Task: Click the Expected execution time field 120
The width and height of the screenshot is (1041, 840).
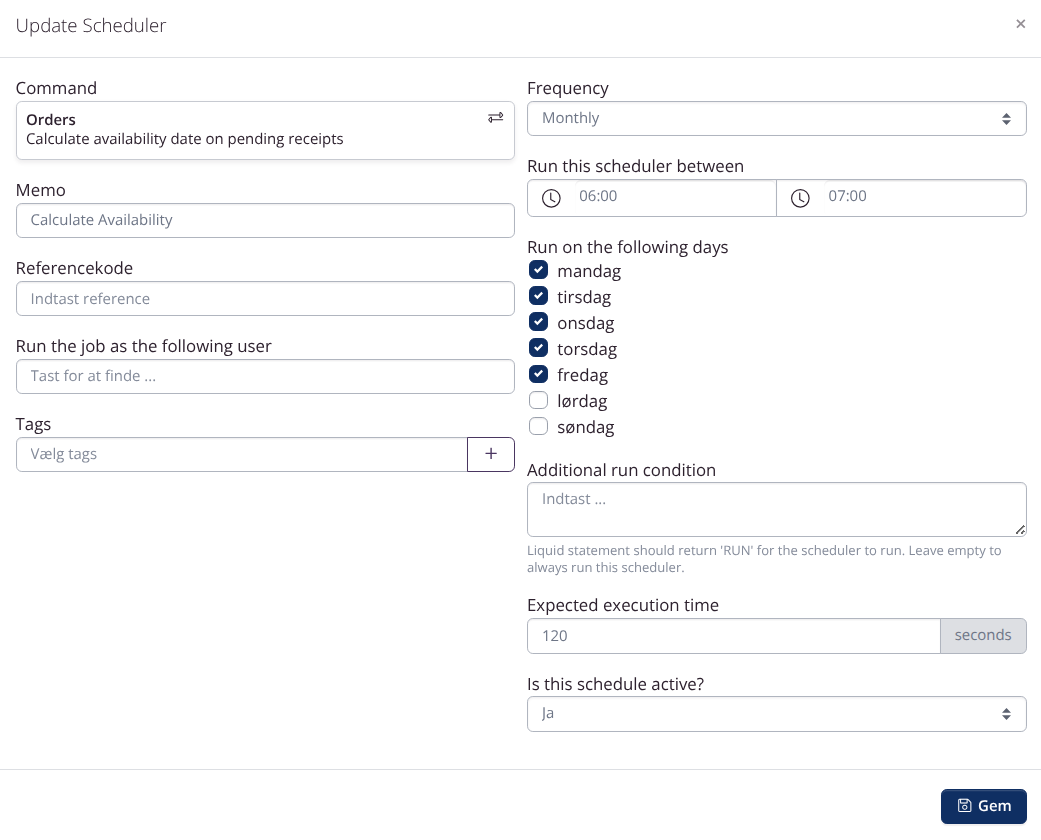Action: click(734, 636)
